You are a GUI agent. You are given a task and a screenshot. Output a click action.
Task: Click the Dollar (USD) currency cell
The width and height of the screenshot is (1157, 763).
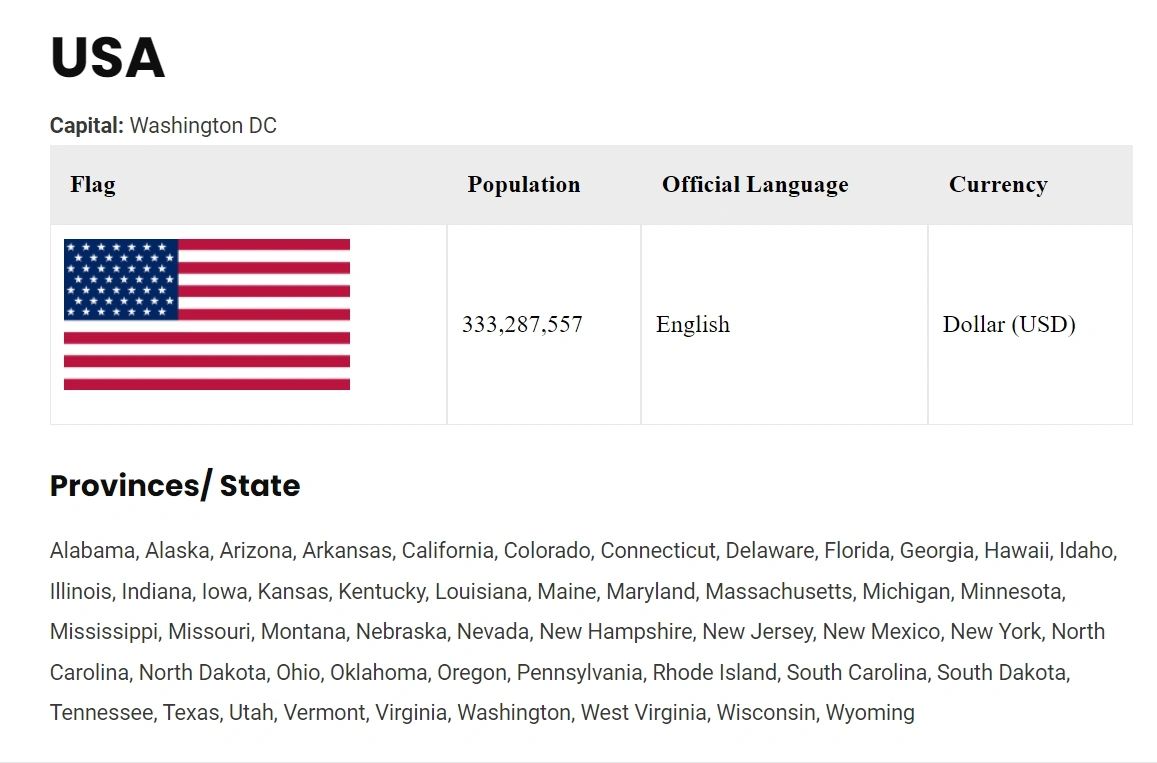click(1009, 324)
